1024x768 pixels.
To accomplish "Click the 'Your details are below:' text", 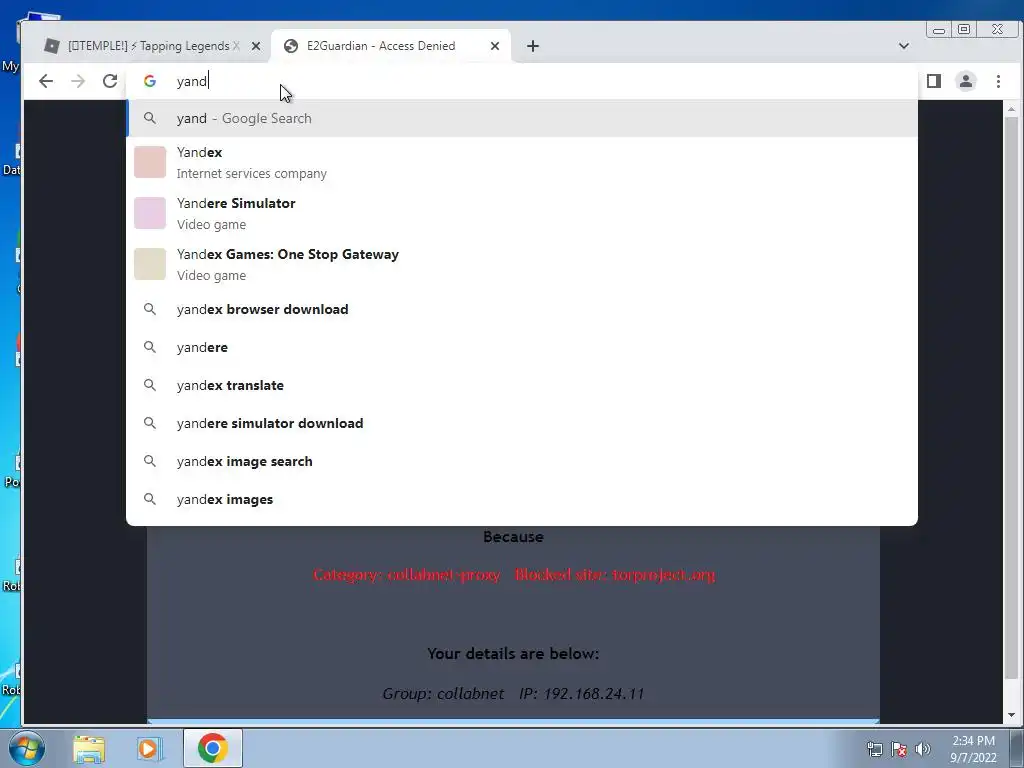I will (513, 654).
